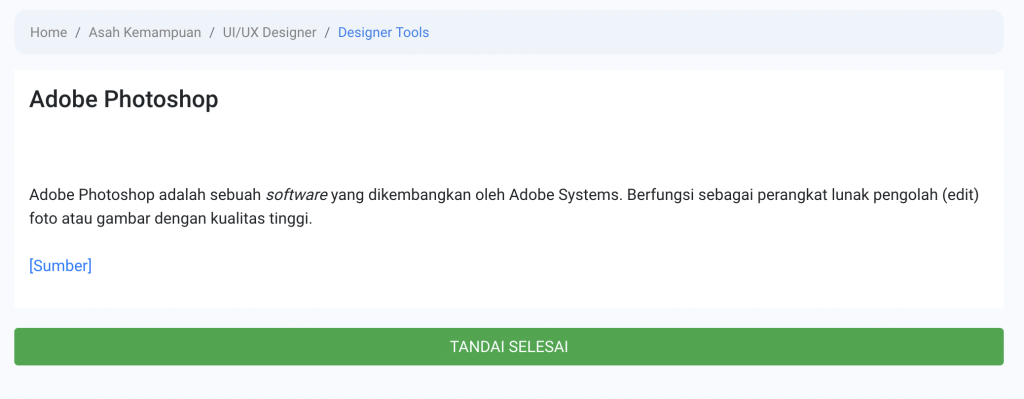Click the slash after Asah Kemampuan
Viewport: 1024px width, 399px height.
[x=212, y=32]
